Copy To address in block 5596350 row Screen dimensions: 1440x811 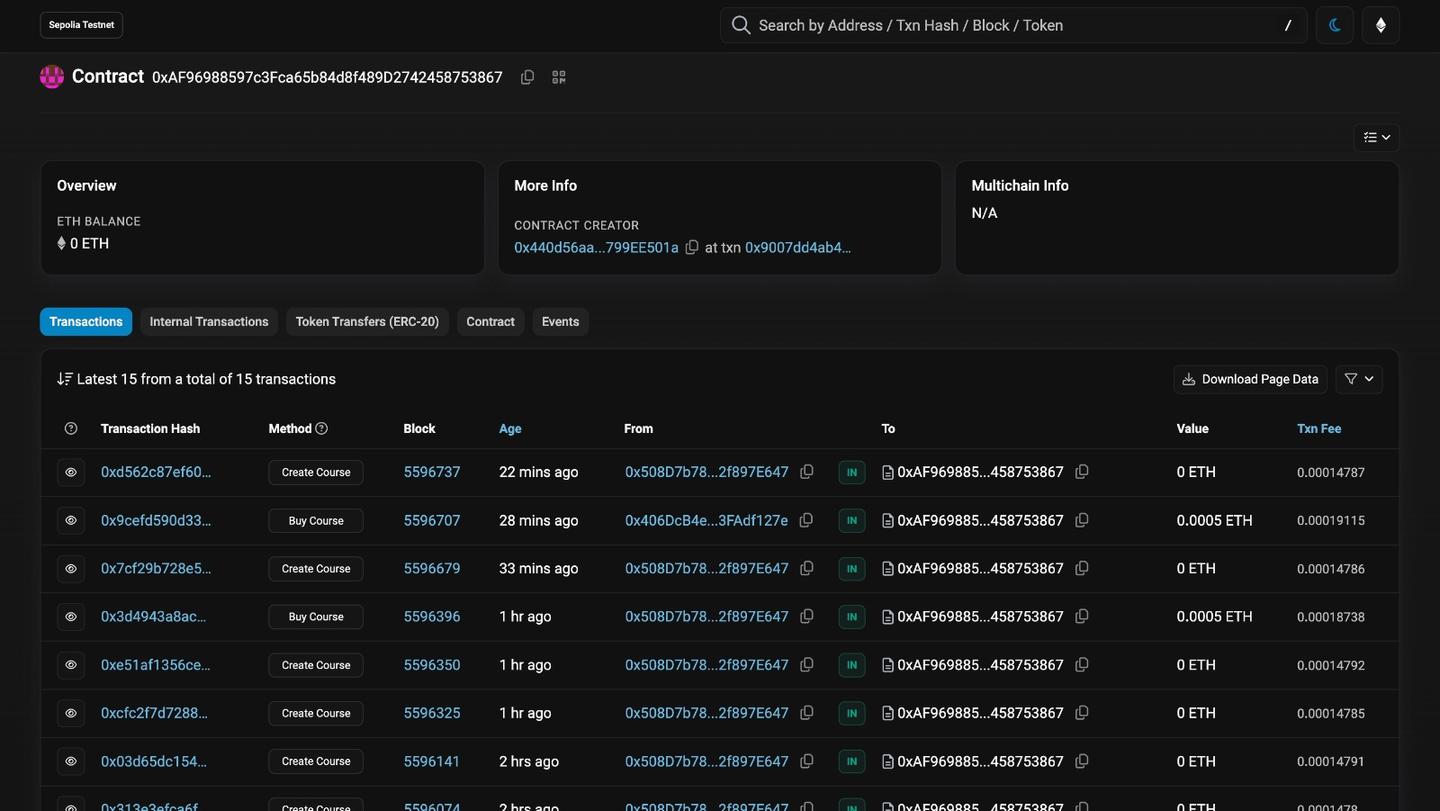click(x=1082, y=664)
